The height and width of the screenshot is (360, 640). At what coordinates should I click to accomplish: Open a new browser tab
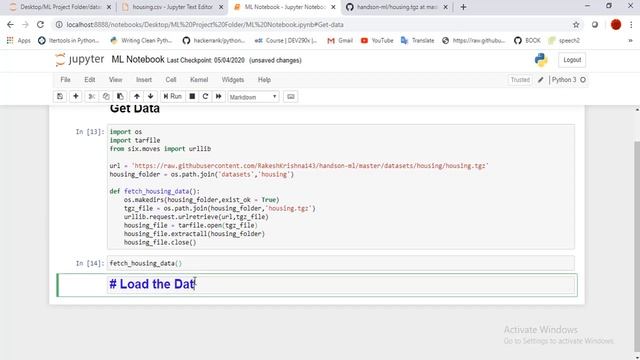(463, 7)
